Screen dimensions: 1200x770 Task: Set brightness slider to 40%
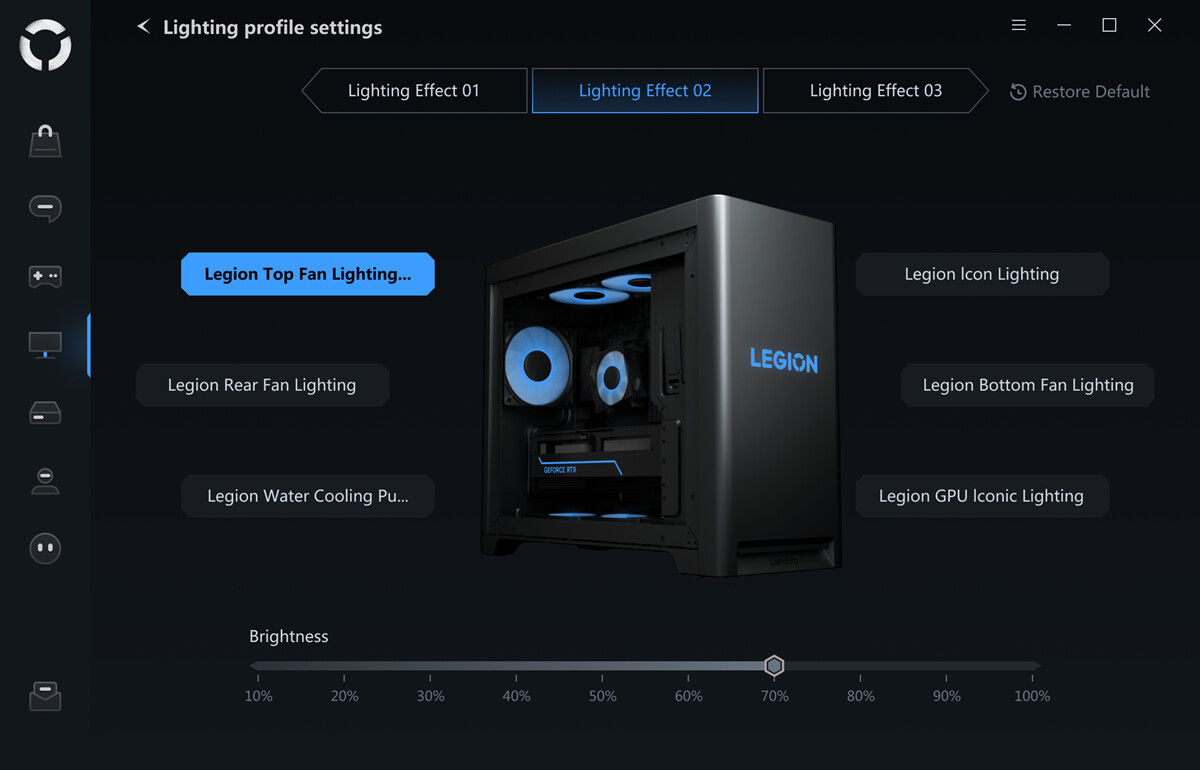[516, 666]
